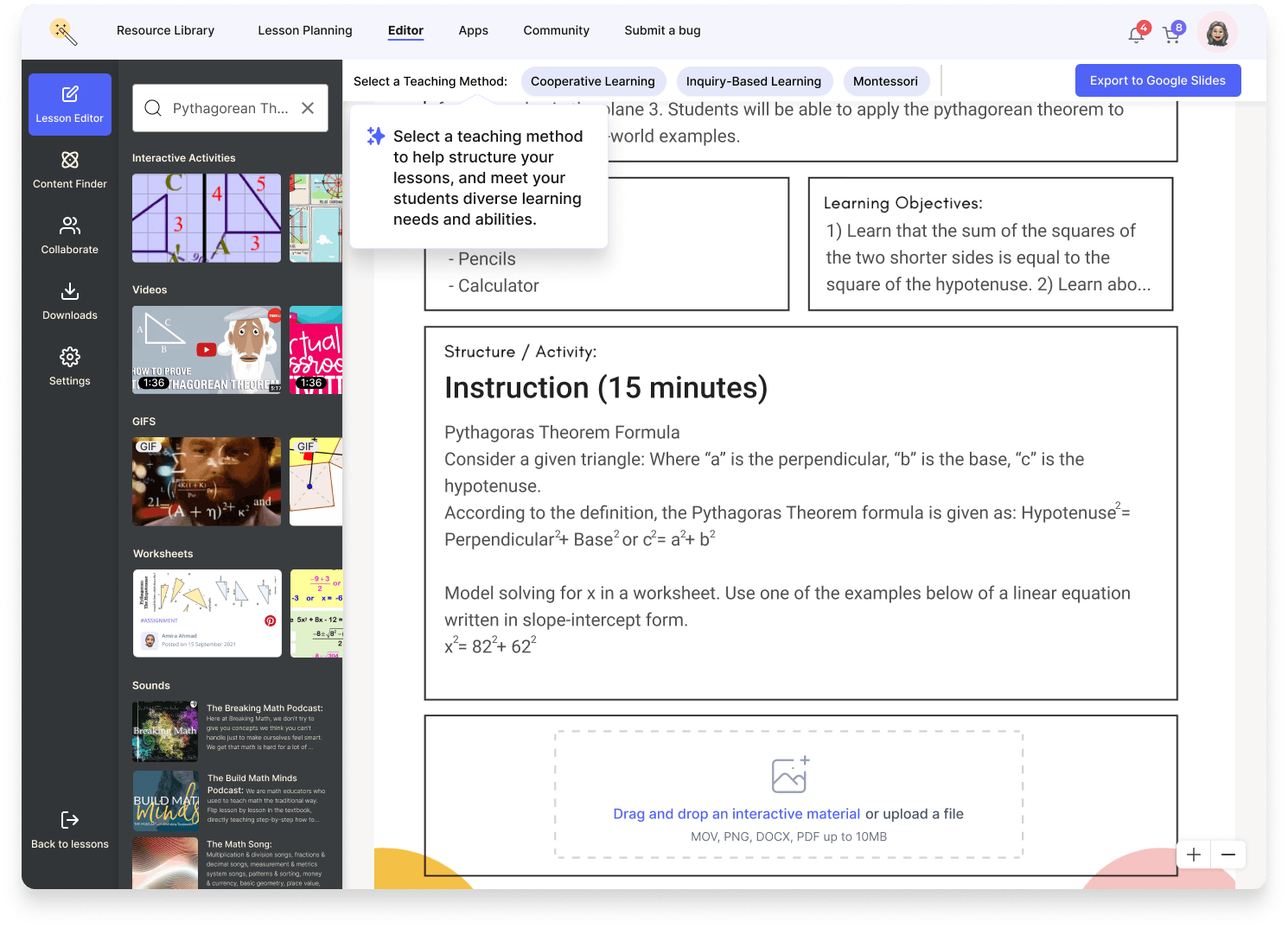The image size is (1288, 928).
Task: Open The Breaking Math Podcast sound
Action: pyautogui.click(x=229, y=731)
